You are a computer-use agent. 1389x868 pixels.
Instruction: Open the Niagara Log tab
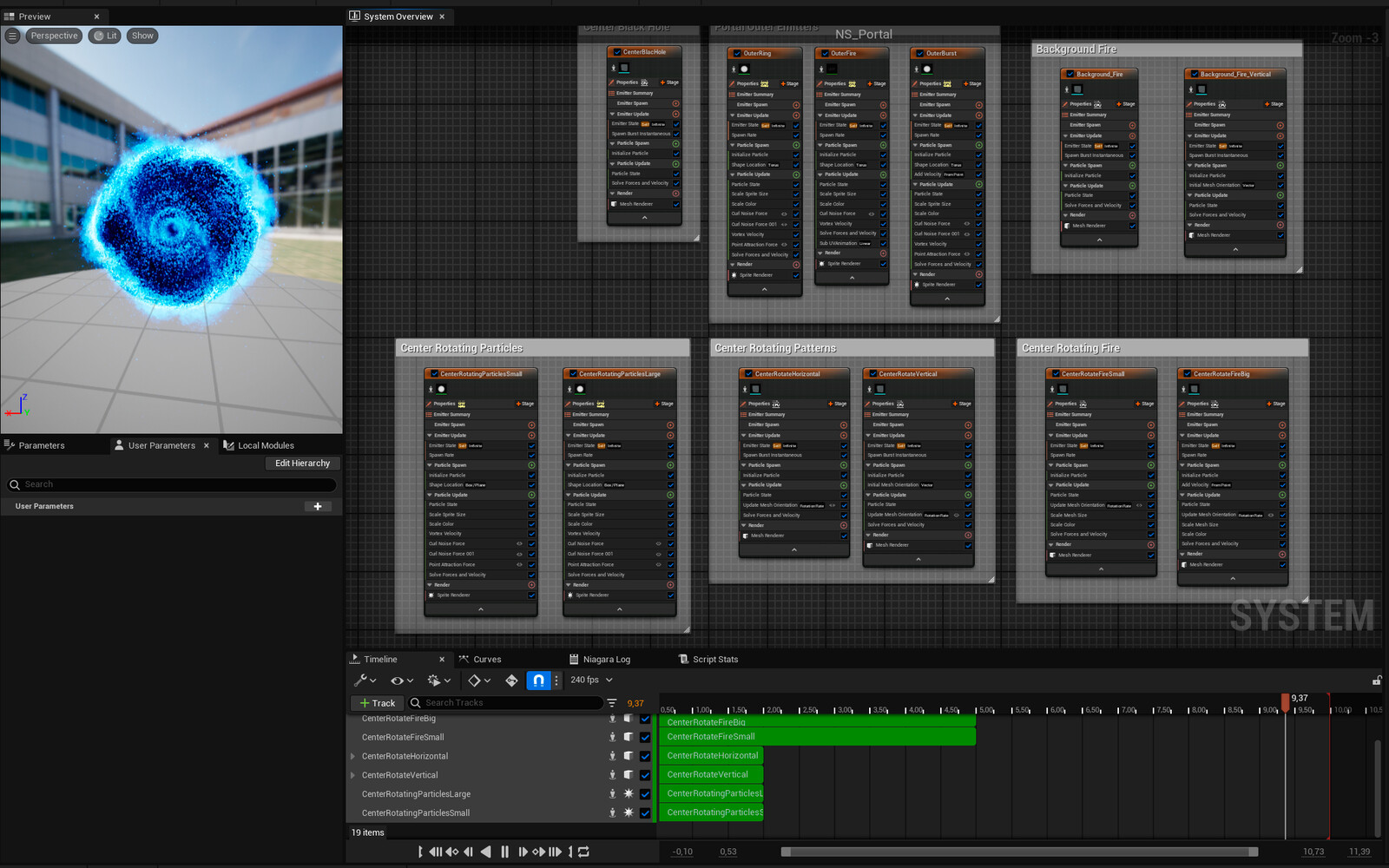click(606, 660)
